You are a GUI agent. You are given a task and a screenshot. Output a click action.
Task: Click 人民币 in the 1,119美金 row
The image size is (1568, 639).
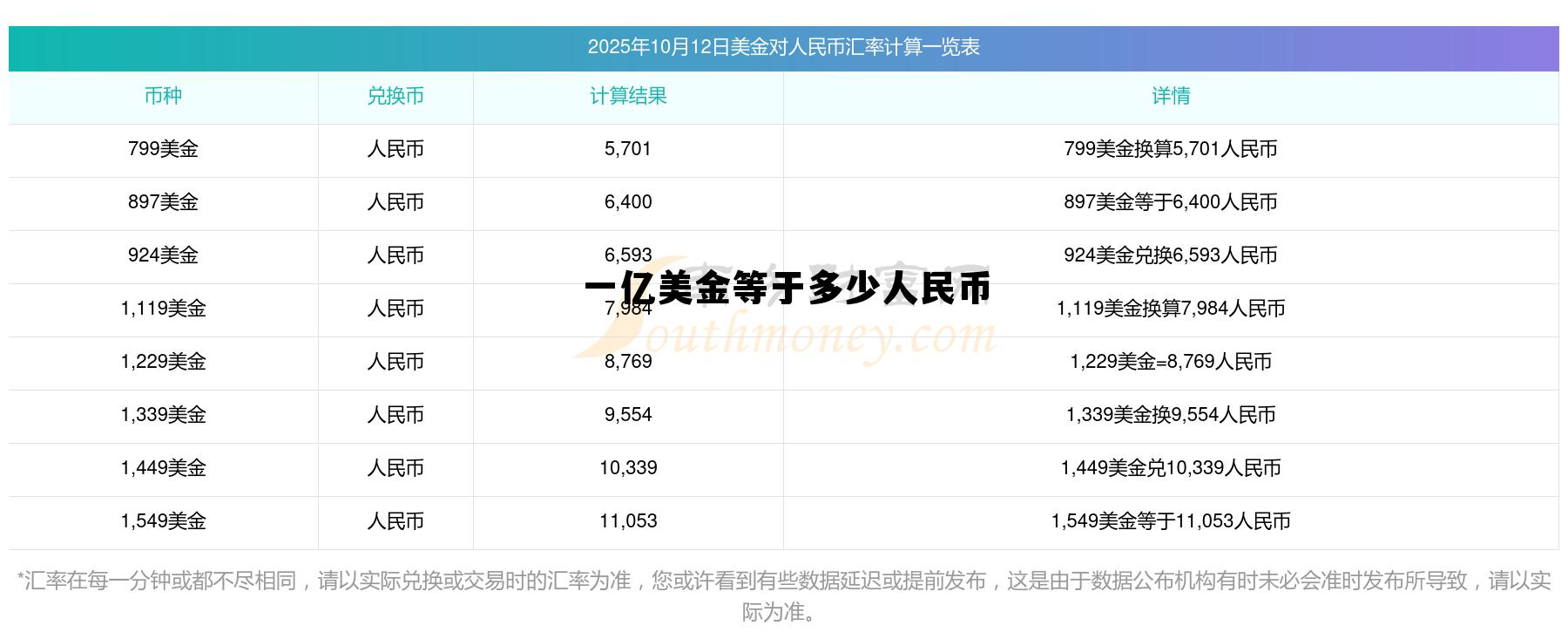(395, 309)
